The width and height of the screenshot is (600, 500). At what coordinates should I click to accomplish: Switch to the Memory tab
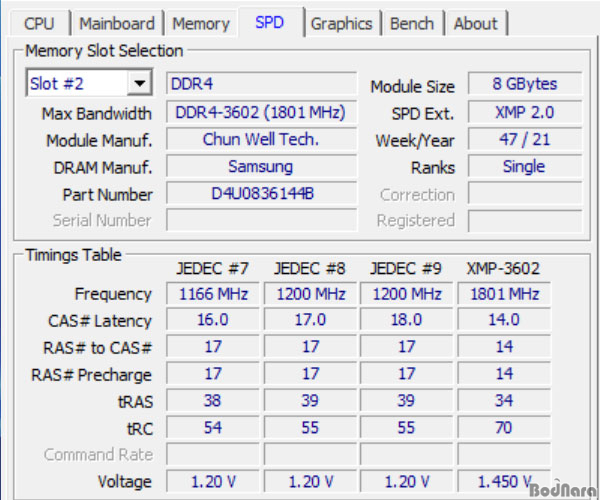201,24
